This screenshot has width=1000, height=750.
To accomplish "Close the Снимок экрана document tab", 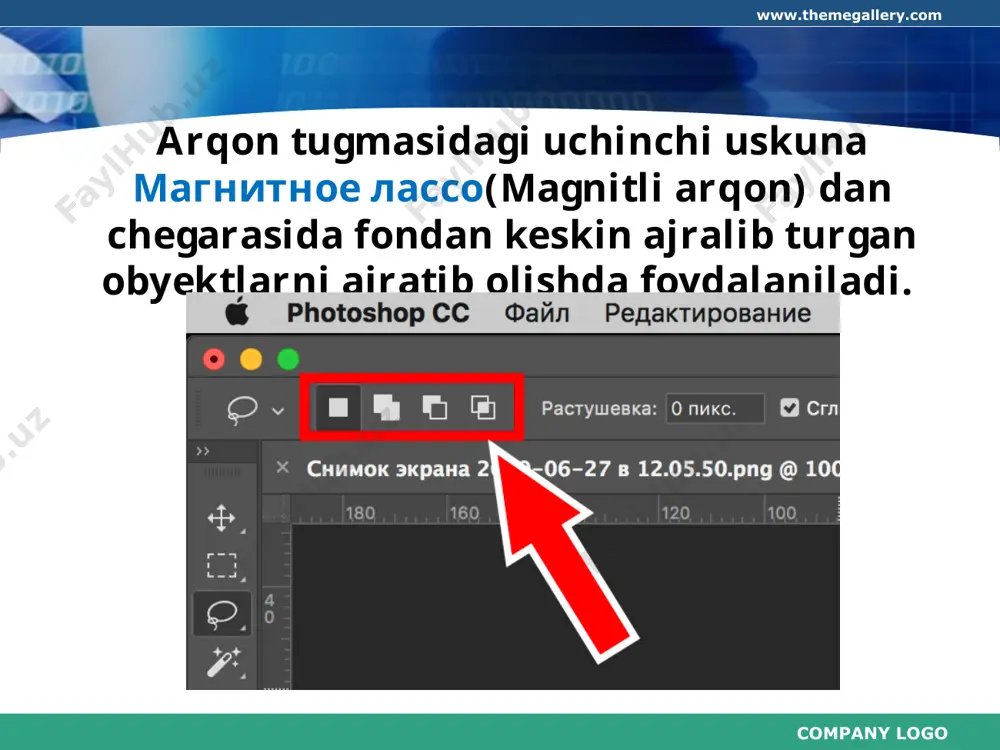I will (283, 468).
